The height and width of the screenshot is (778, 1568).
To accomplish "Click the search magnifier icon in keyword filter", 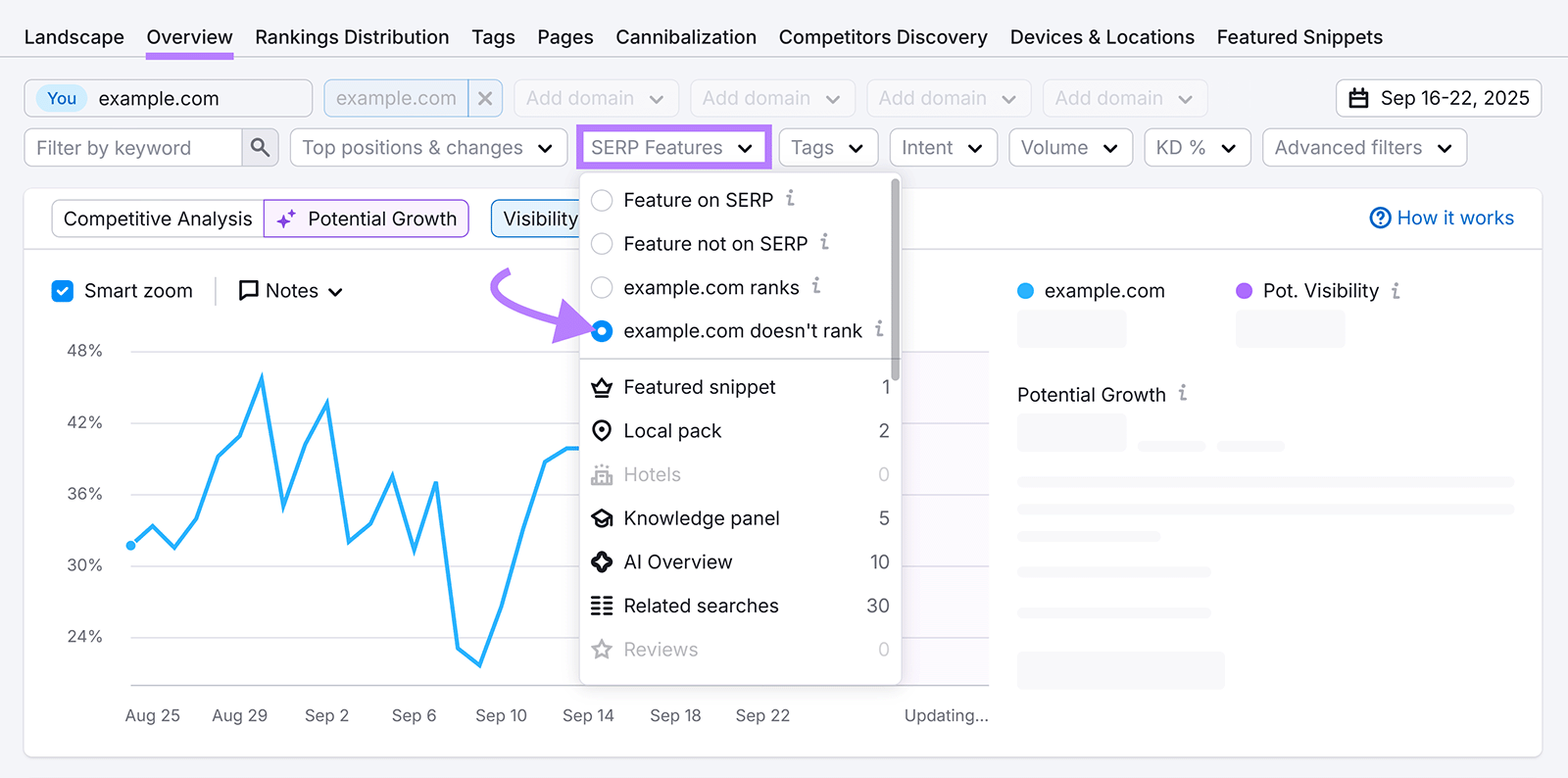I will pyautogui.click(x=260, y=148).
